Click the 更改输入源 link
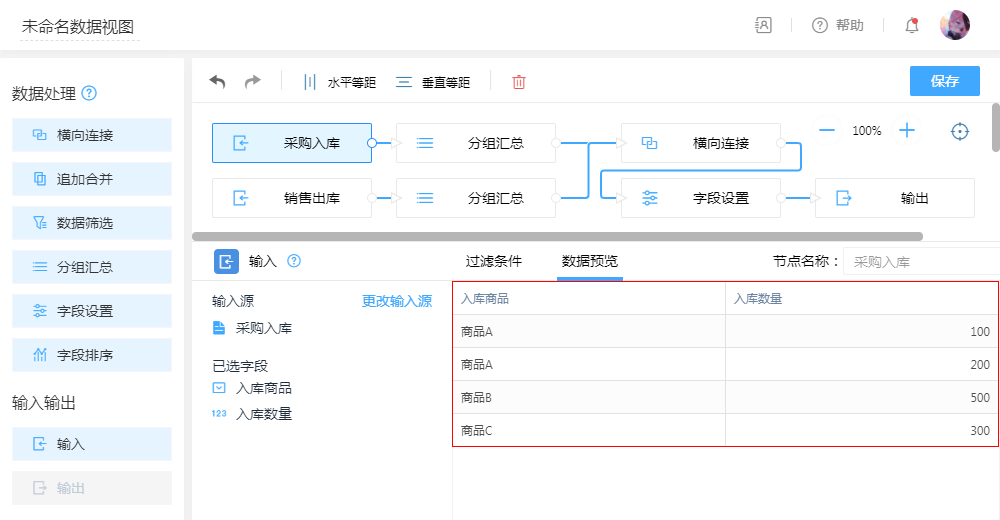Image resolution: width=1000 pixels, height=520 pixels. point(396,301)
